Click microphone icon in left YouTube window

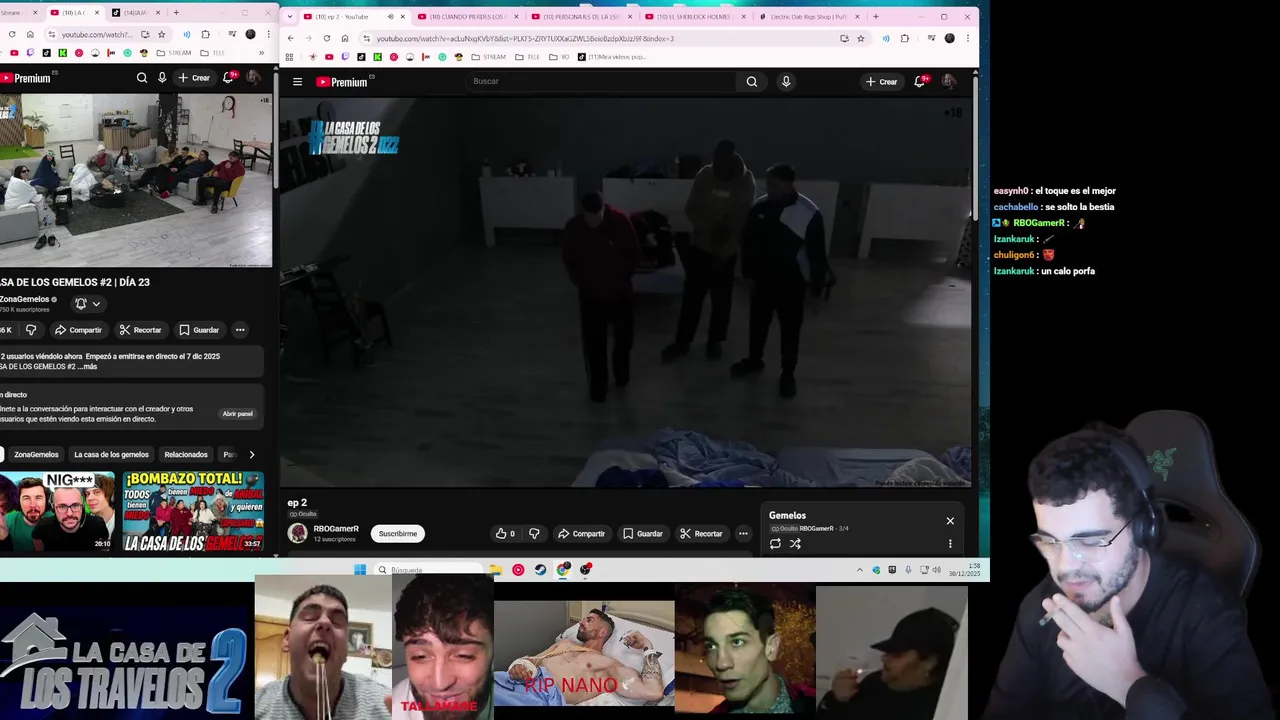pos(162,78)
